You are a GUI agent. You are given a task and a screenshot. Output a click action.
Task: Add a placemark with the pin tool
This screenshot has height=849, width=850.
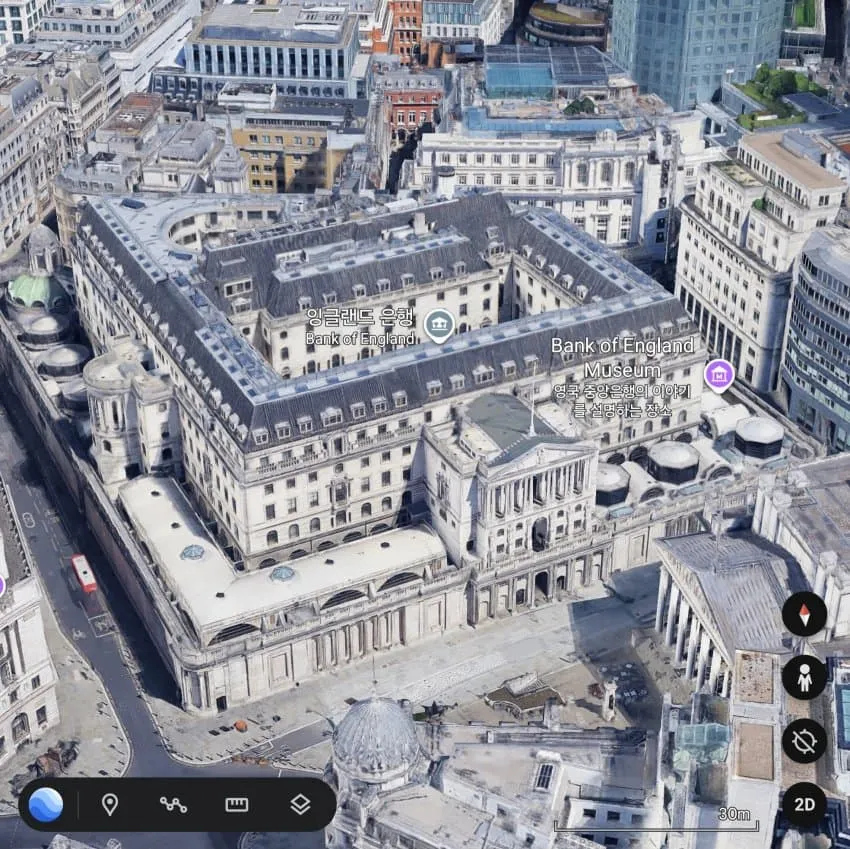click(110, 805)
